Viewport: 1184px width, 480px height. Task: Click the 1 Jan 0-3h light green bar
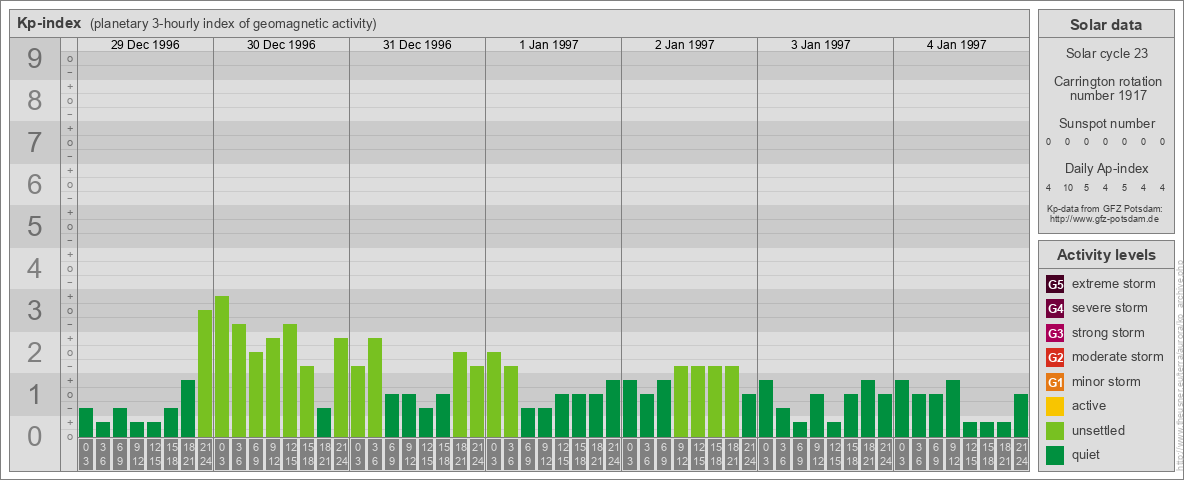coord(494,394)
